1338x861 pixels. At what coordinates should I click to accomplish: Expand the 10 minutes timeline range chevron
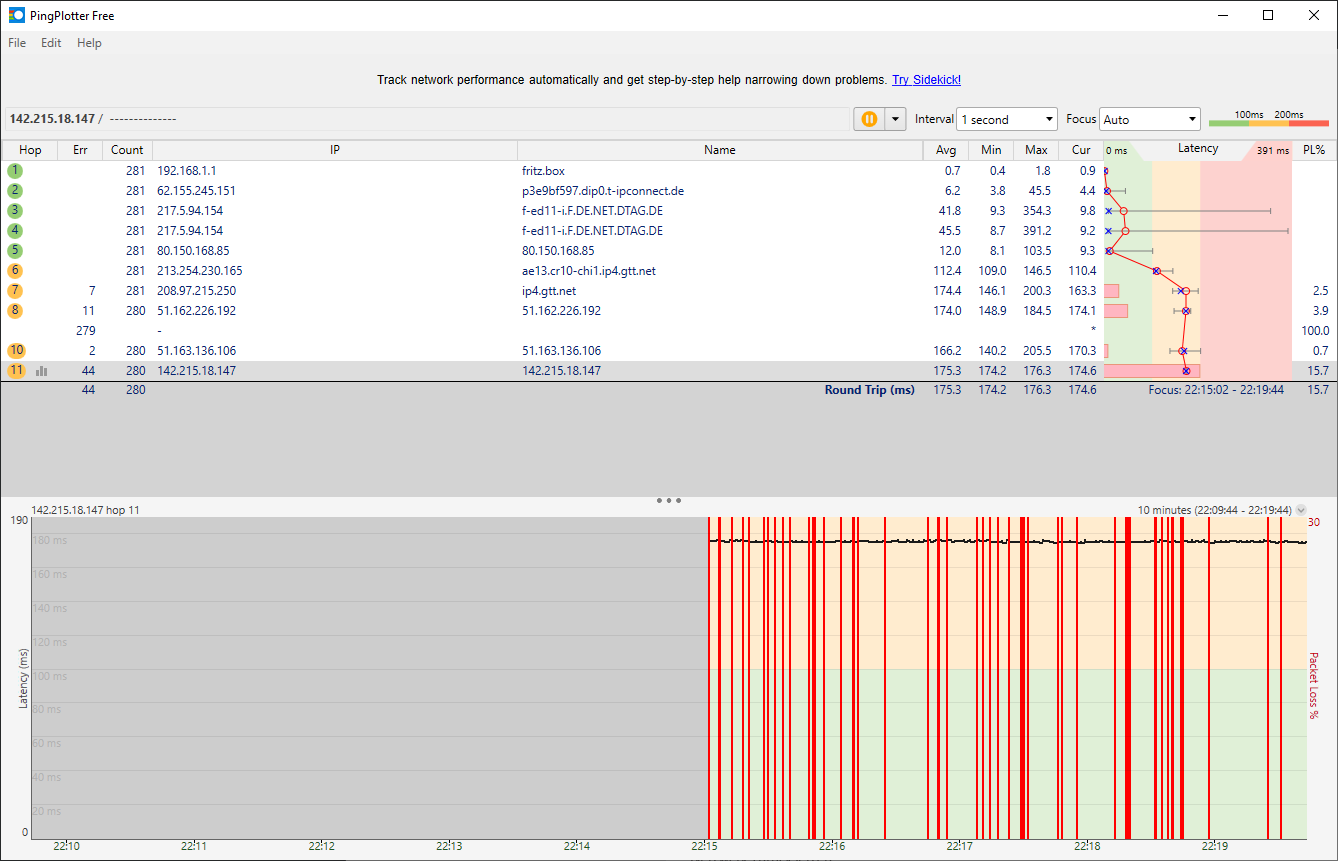click(x=1301, y=510)
